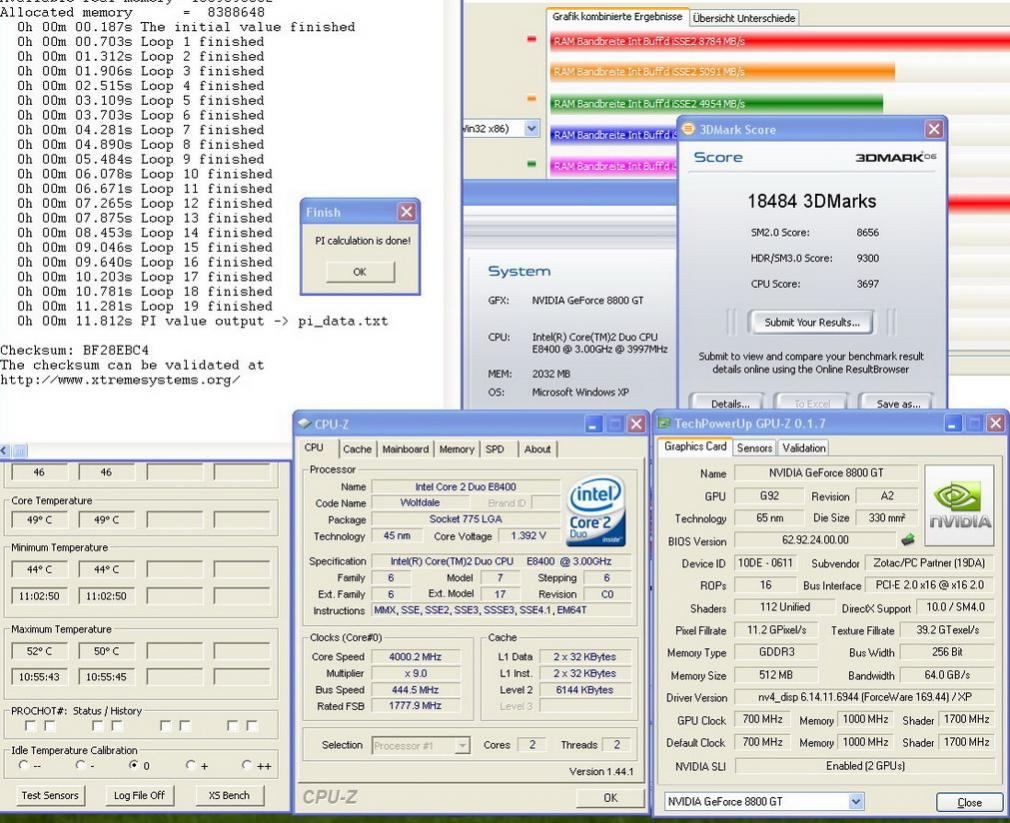Viewport: 1010px width, 823px height.
Task: Click the Core Speed field showing 4000.2 MHz
Action: coord(415,657)
